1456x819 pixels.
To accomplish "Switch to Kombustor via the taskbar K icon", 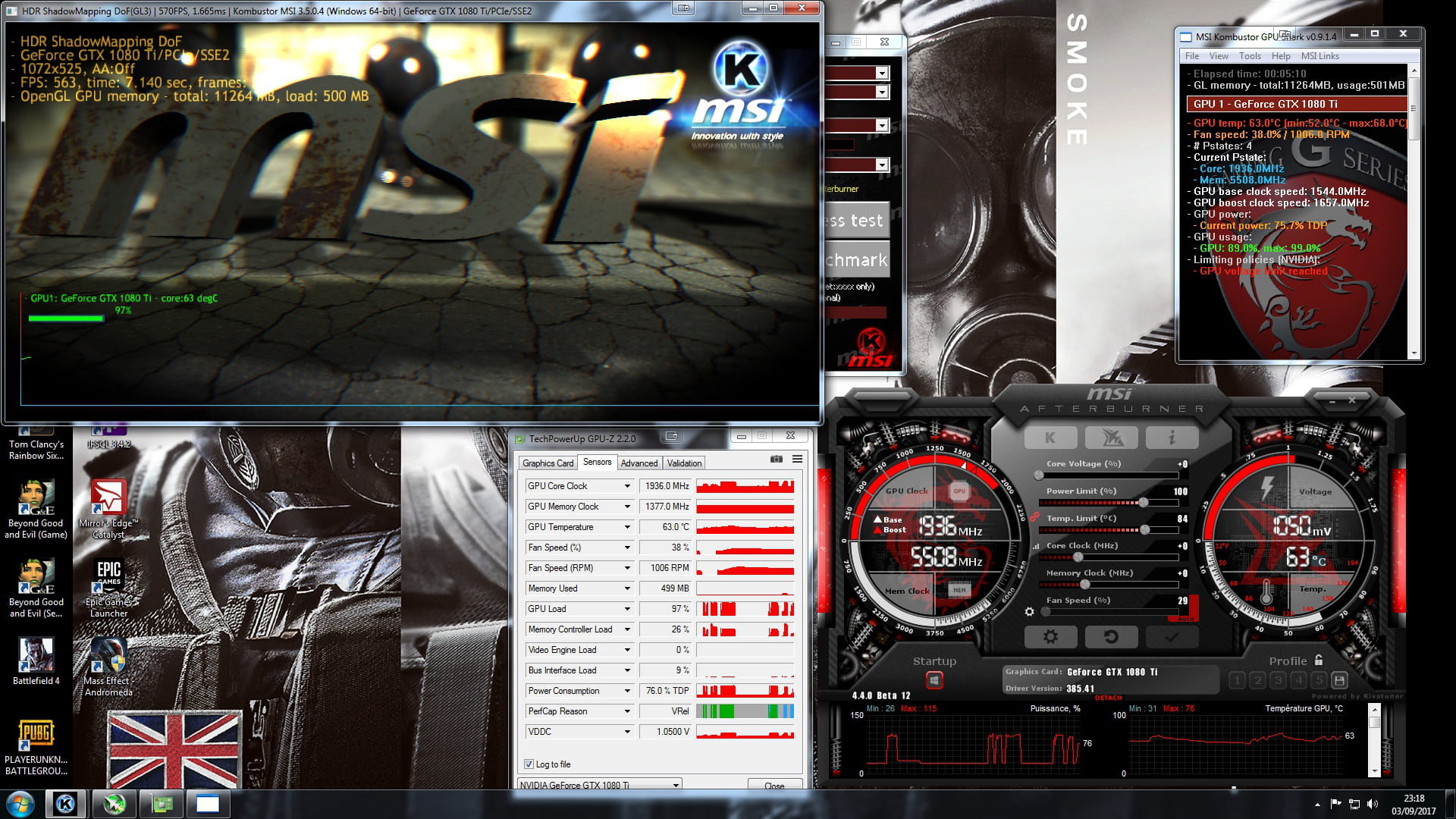I will tap(66, 804).
